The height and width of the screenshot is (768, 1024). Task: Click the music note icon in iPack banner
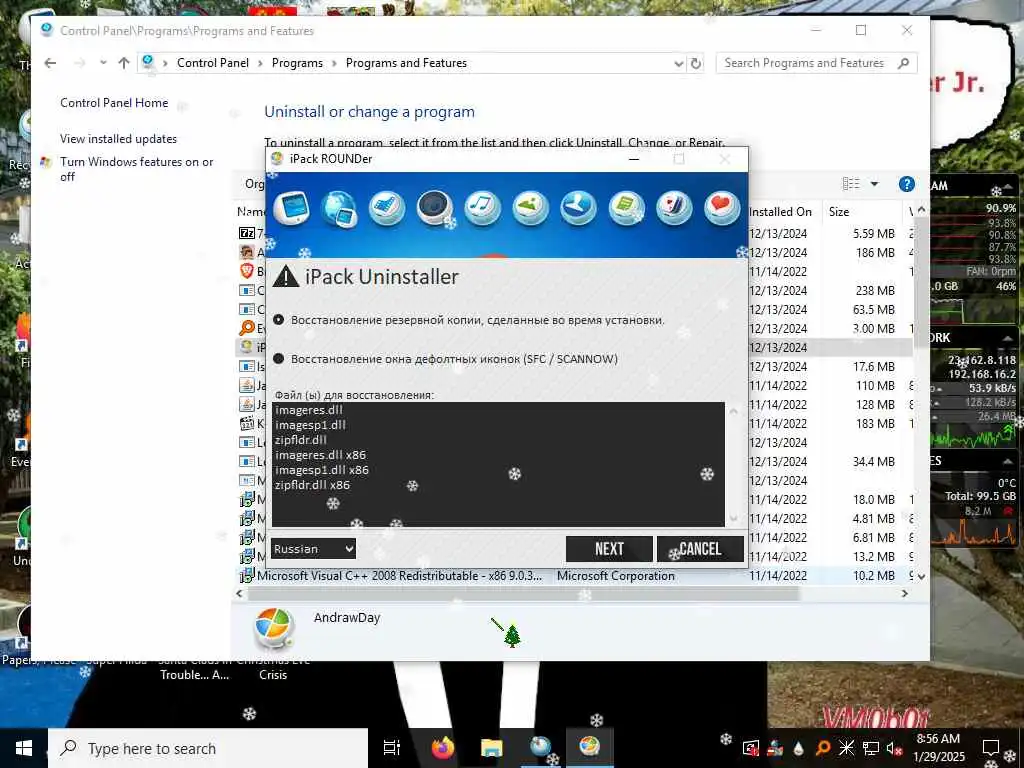coord(483,208)
